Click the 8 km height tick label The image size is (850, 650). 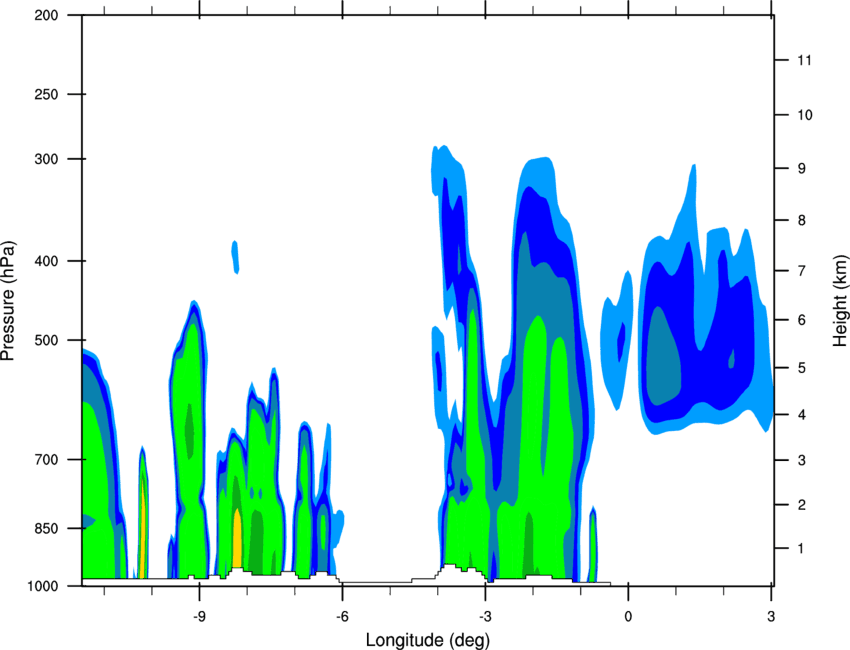(801, 220)
